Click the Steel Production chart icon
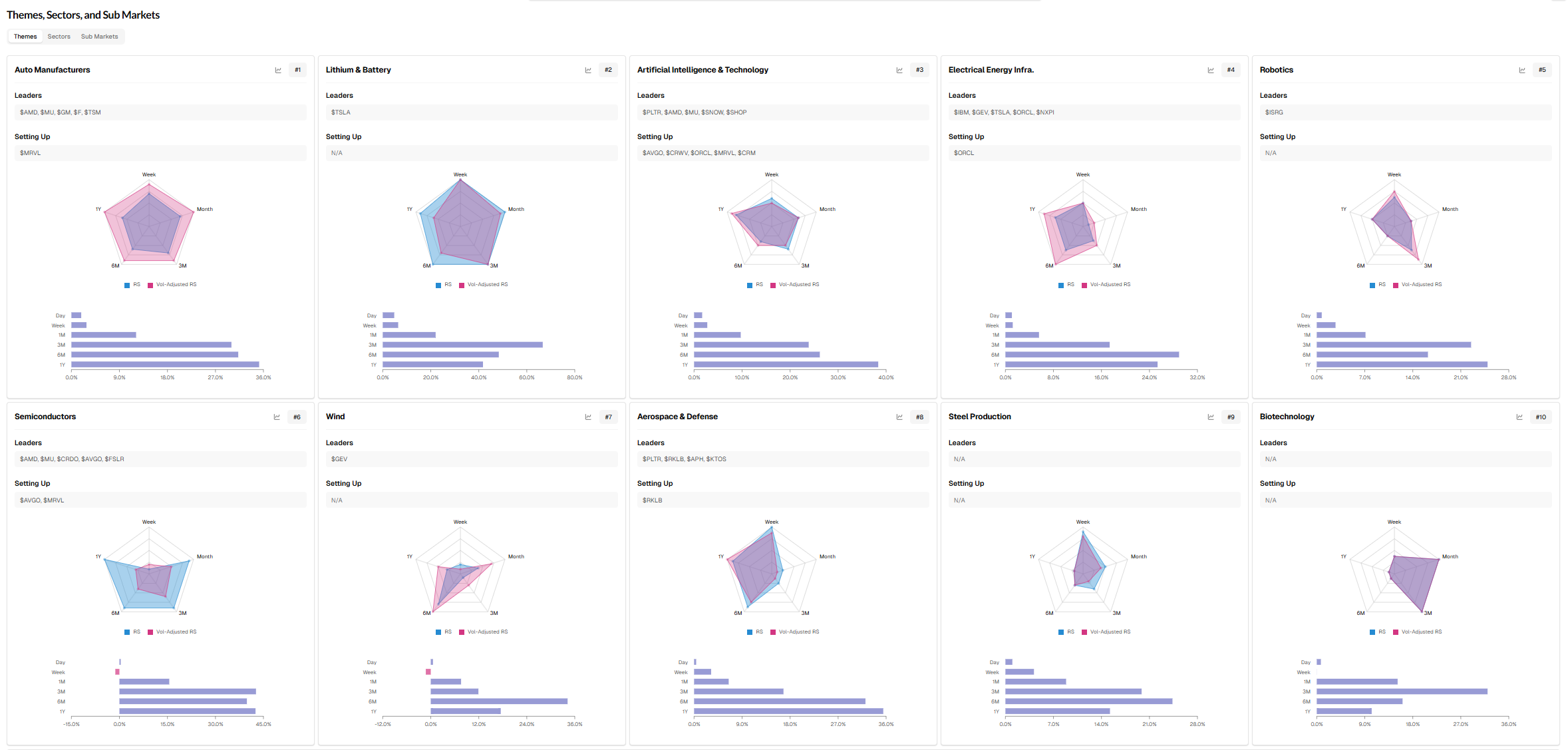This screenshot has height=750, width=1568. click(1211, 417)
